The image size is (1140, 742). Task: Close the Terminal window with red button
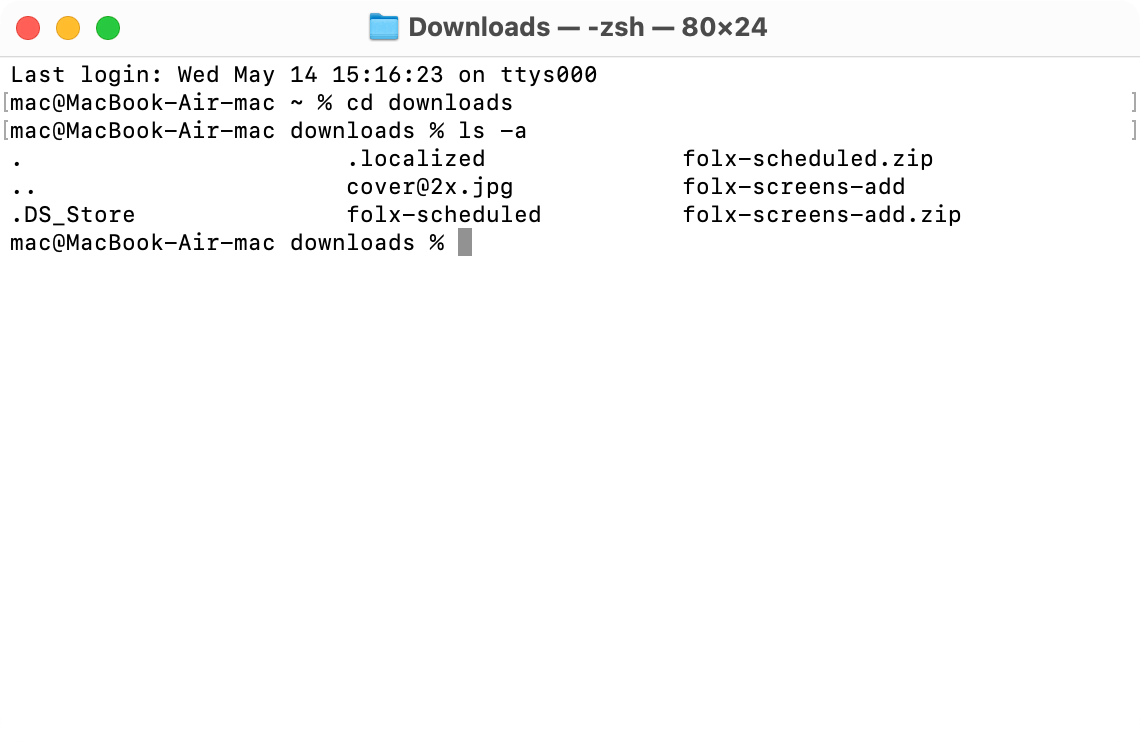28,28
